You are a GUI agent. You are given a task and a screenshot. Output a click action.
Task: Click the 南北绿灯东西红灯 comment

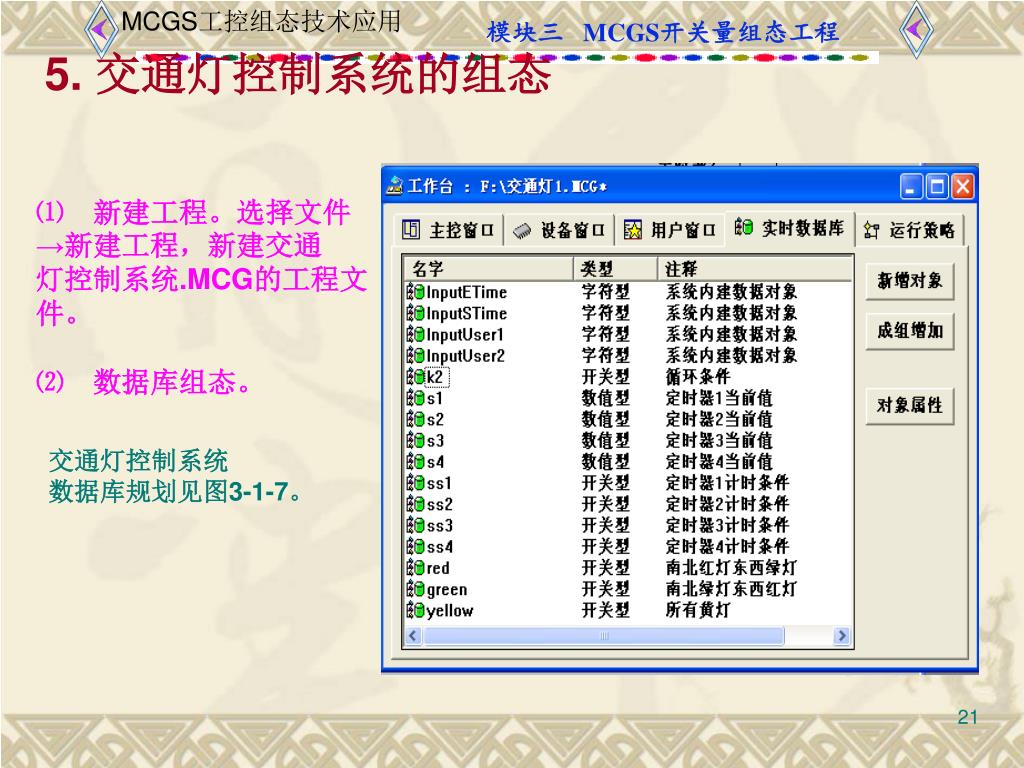(x=731, y=589)
